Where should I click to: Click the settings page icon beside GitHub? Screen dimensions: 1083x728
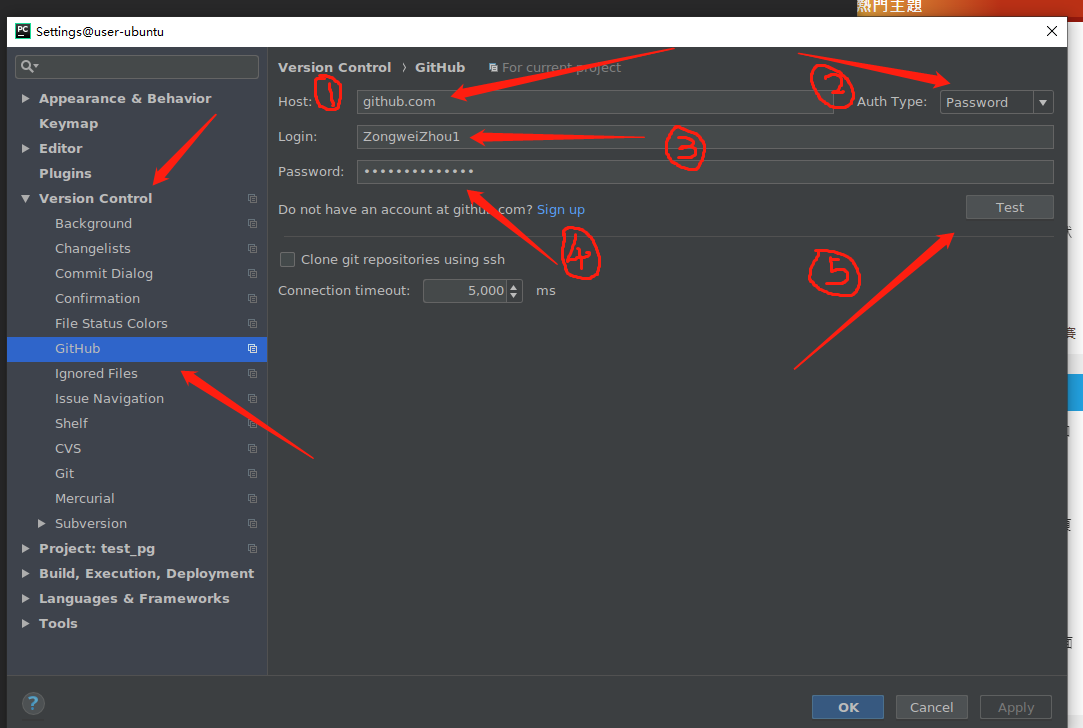coord(252,348)
